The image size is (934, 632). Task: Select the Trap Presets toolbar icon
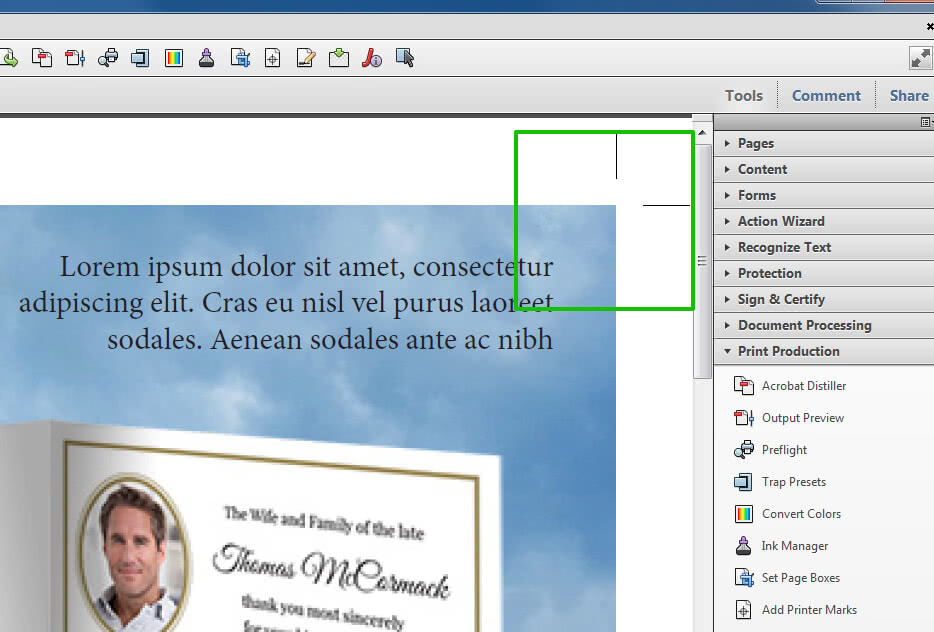[x=141, y=58]
